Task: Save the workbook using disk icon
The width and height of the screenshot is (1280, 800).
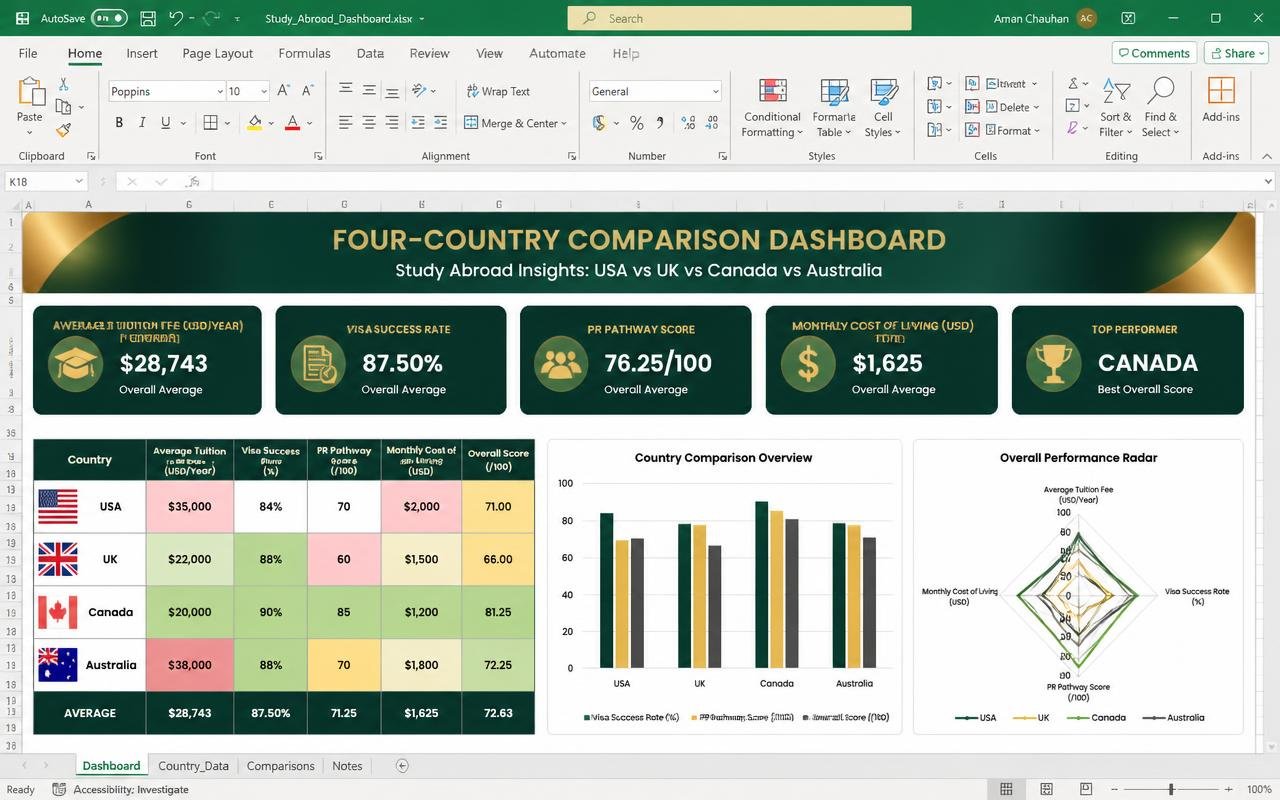Action: click(148, 18)
